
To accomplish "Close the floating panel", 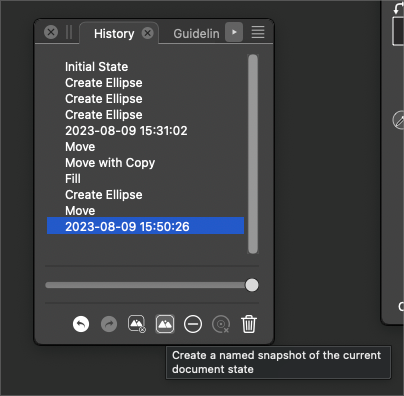I will 51,32.
